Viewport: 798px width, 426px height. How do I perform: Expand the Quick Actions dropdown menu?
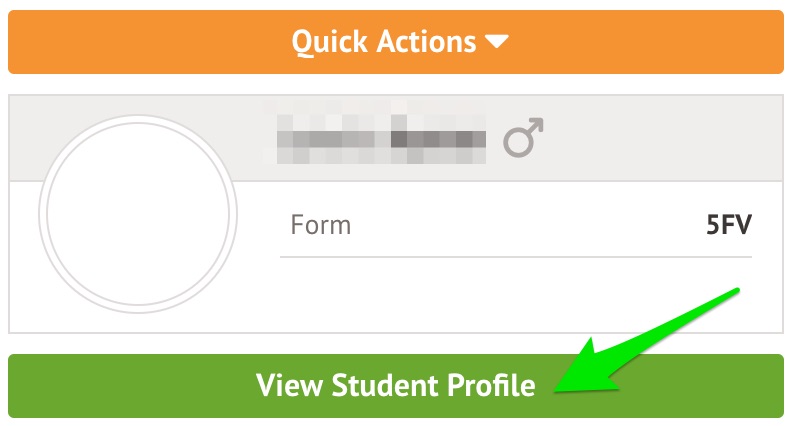[396, 42]
